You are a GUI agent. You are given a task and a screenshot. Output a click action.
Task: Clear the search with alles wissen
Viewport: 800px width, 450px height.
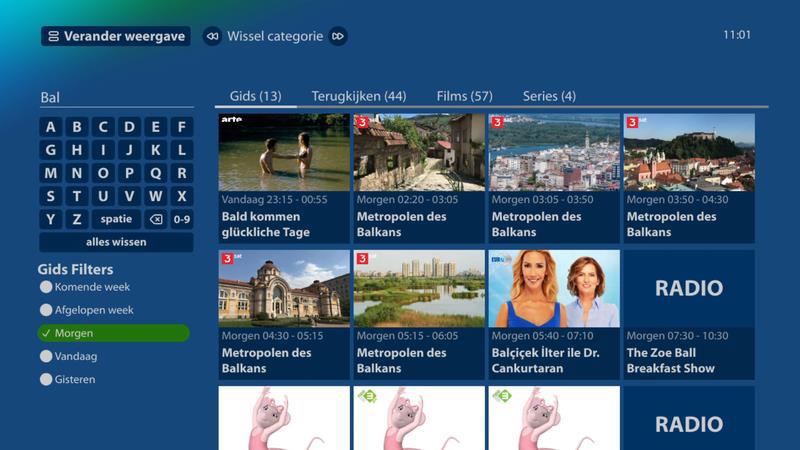click(x=116, y=242)
